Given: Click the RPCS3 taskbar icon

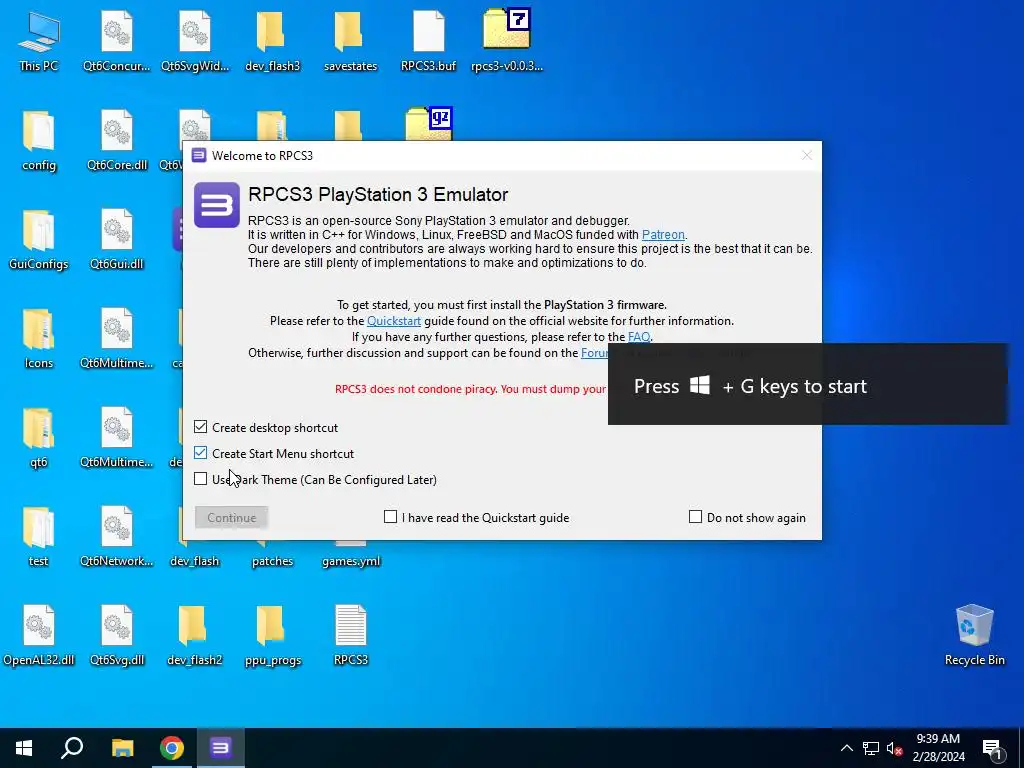Looking at the screenshot, I should [x=221, y=748].
